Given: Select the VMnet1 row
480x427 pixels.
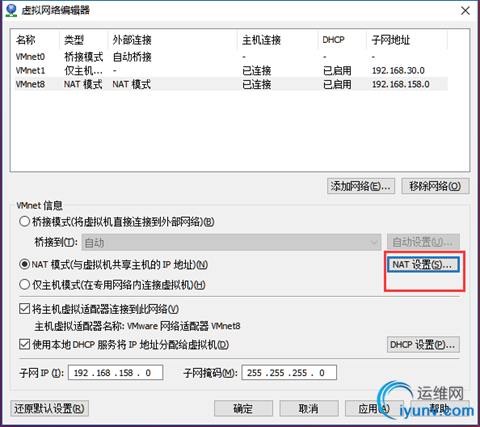Looking at the screenshot, I should [x=231, y=70].
